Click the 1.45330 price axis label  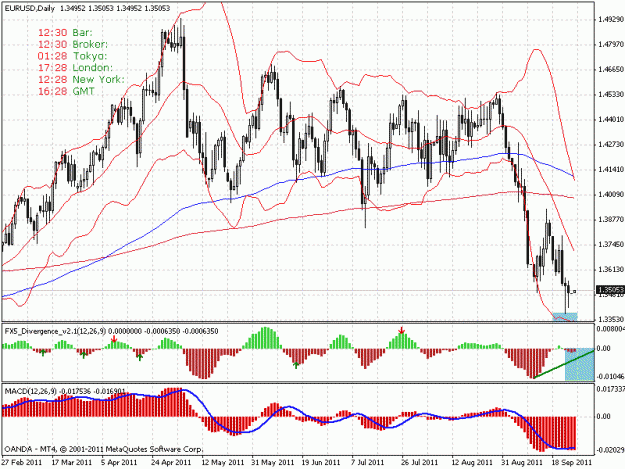coord(611,94)
